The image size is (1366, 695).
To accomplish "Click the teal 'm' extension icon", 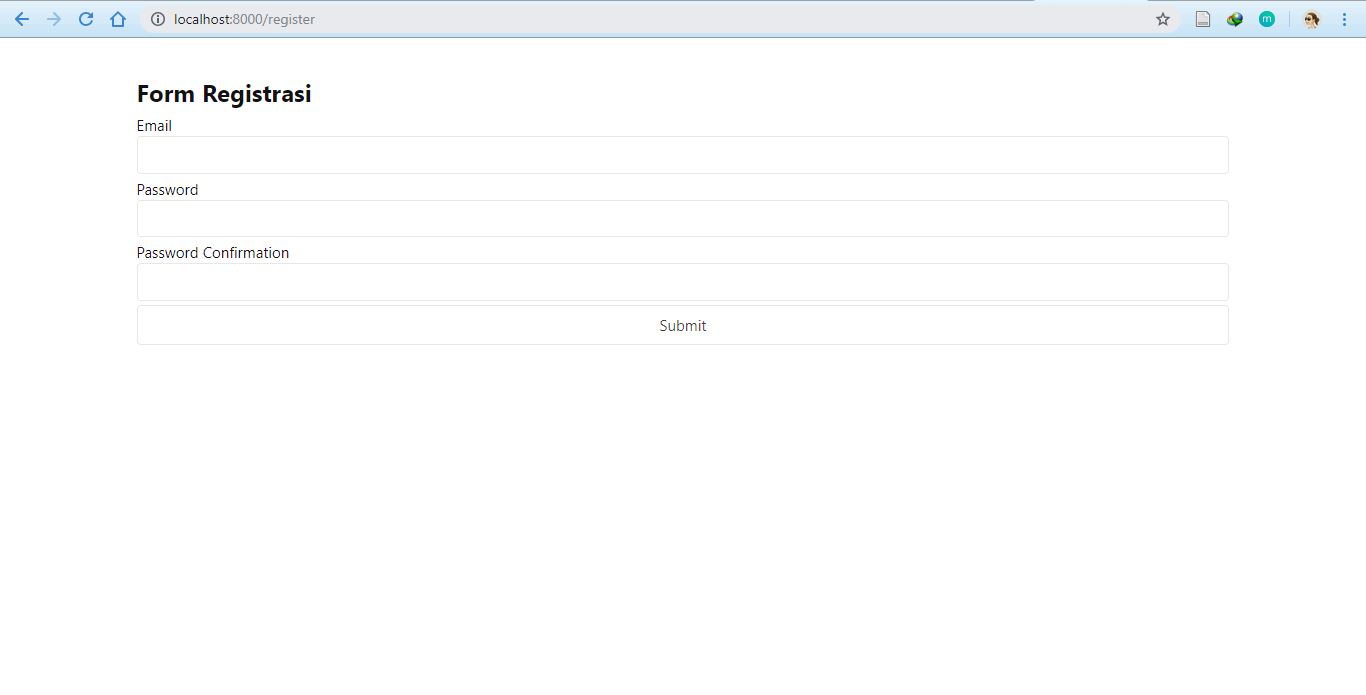I will (x=1267, y=19).
